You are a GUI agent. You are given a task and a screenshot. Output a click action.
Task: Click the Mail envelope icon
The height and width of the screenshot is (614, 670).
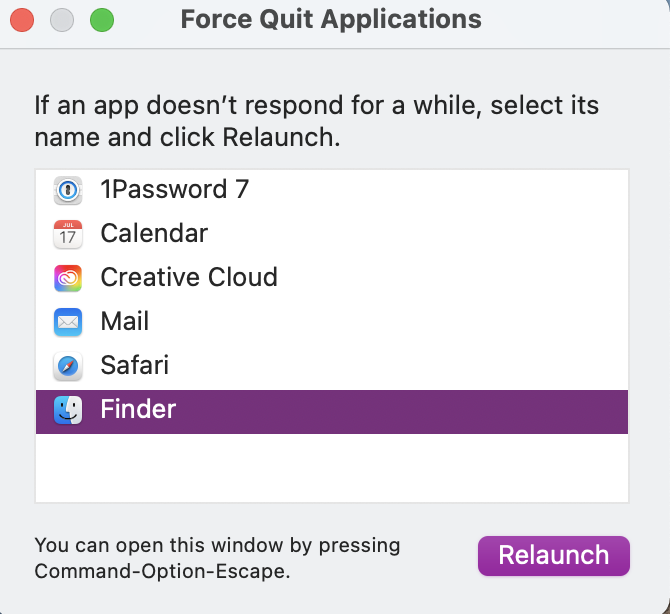(x=67, y=322)
